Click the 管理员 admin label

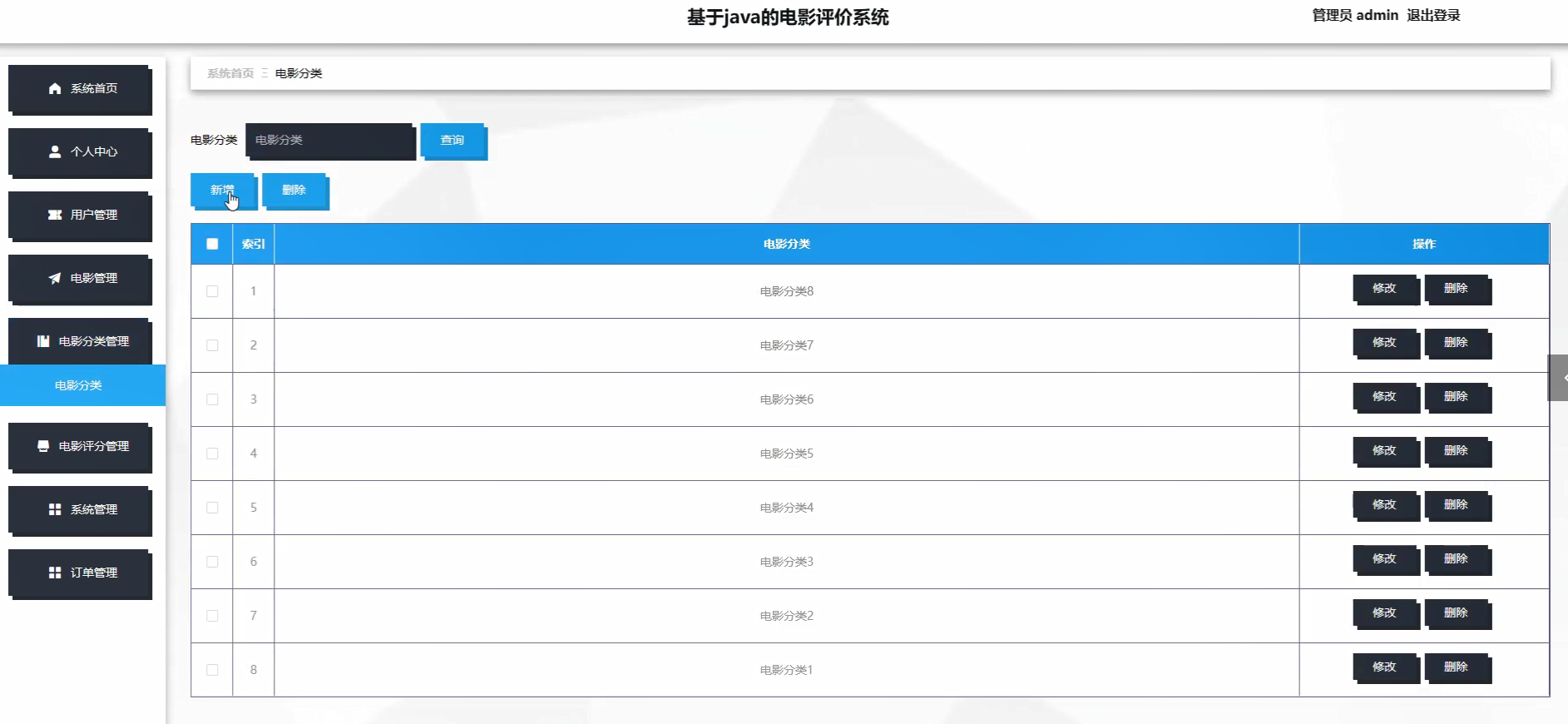tap(1355, 15)
